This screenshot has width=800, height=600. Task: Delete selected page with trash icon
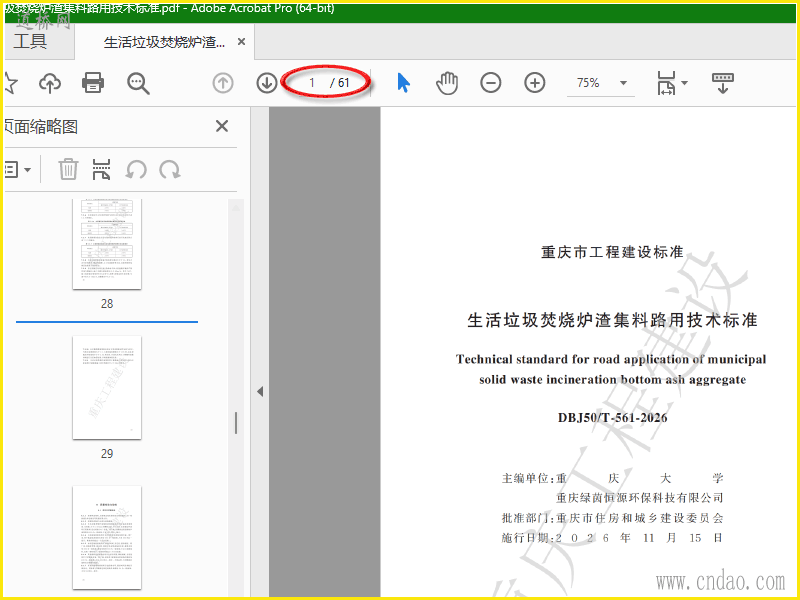tap(68, 169)
